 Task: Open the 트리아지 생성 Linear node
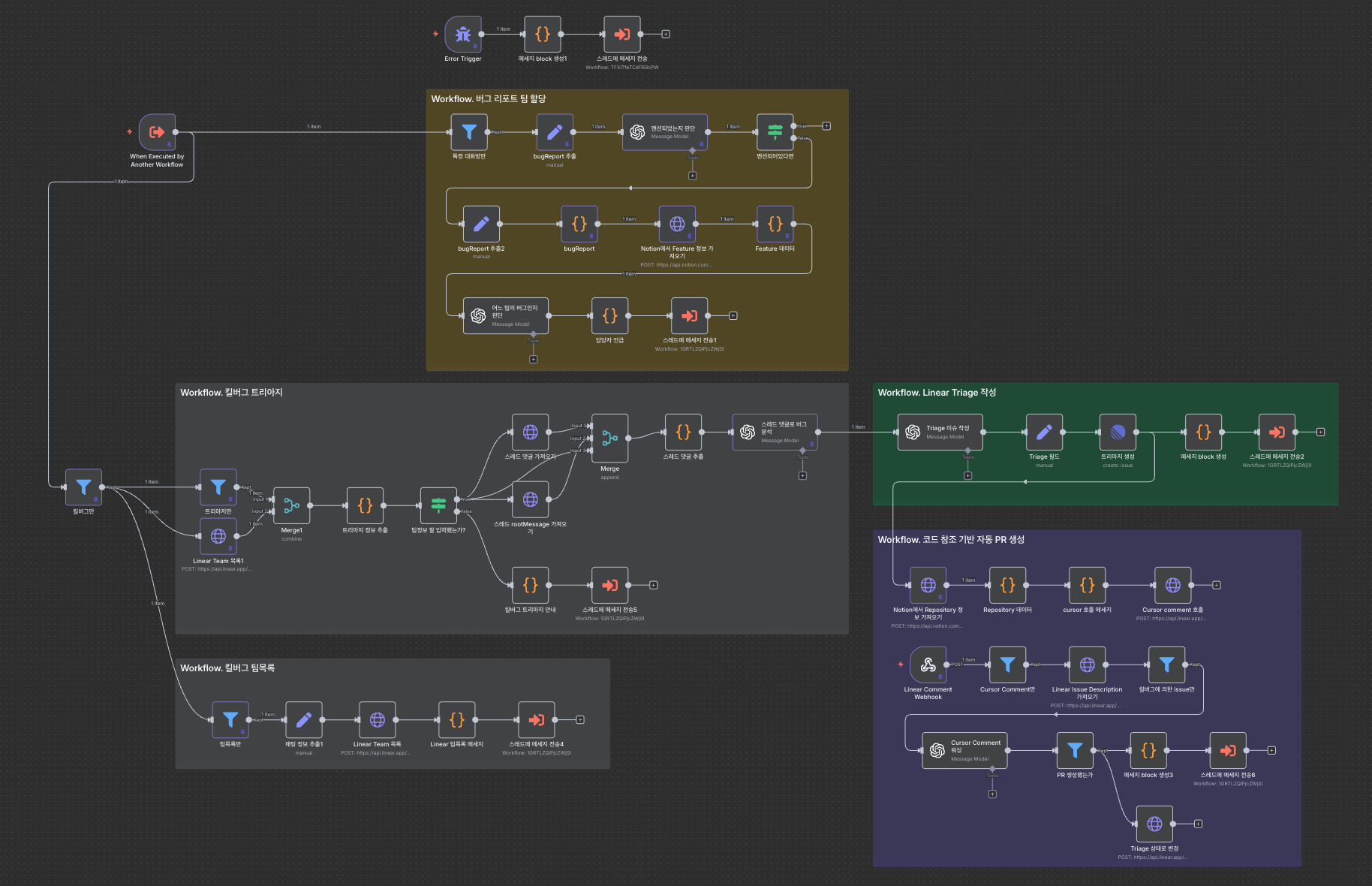(x=1118, y=432)
